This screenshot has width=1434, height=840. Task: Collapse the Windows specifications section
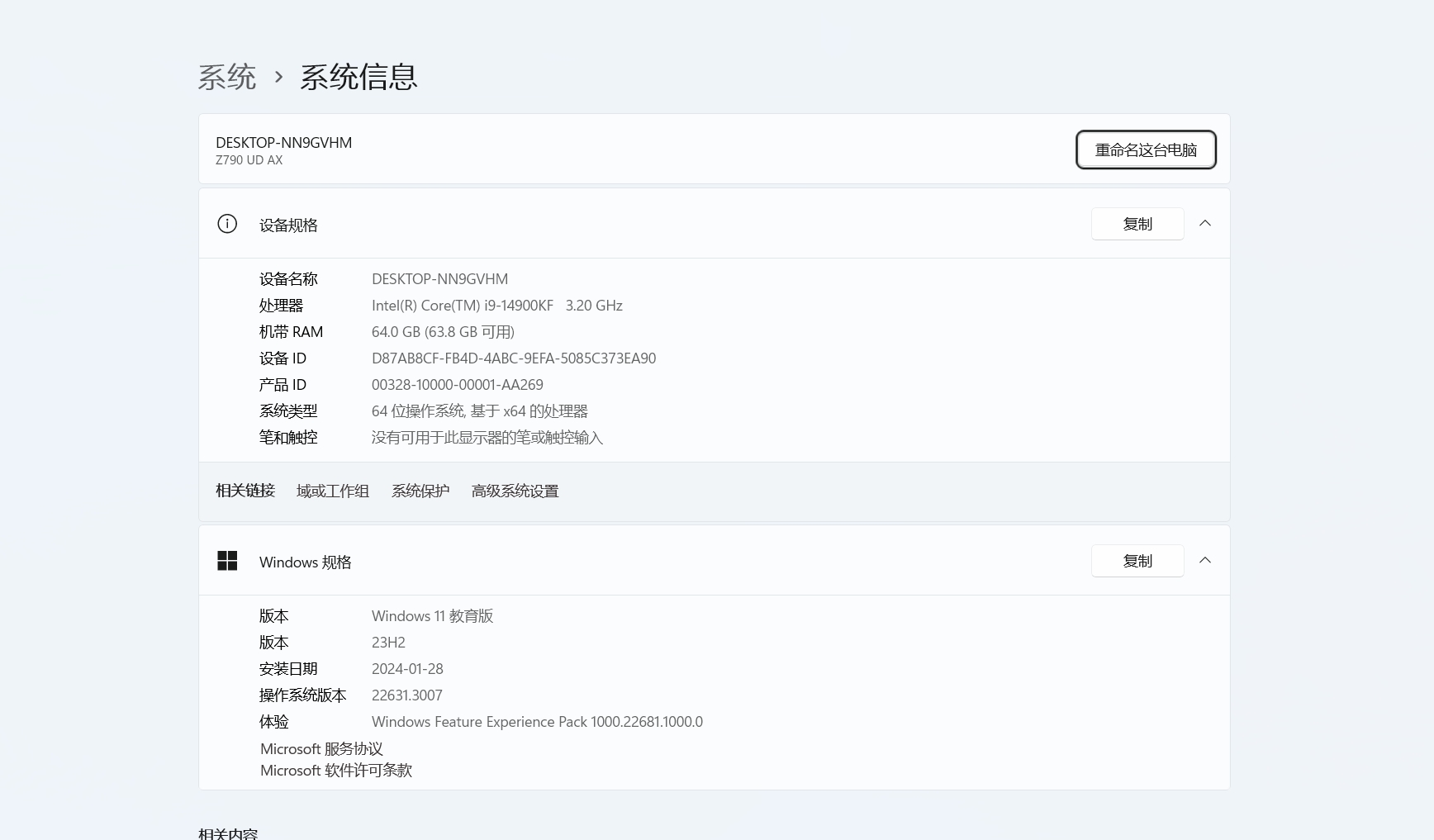coord(1205,561)
